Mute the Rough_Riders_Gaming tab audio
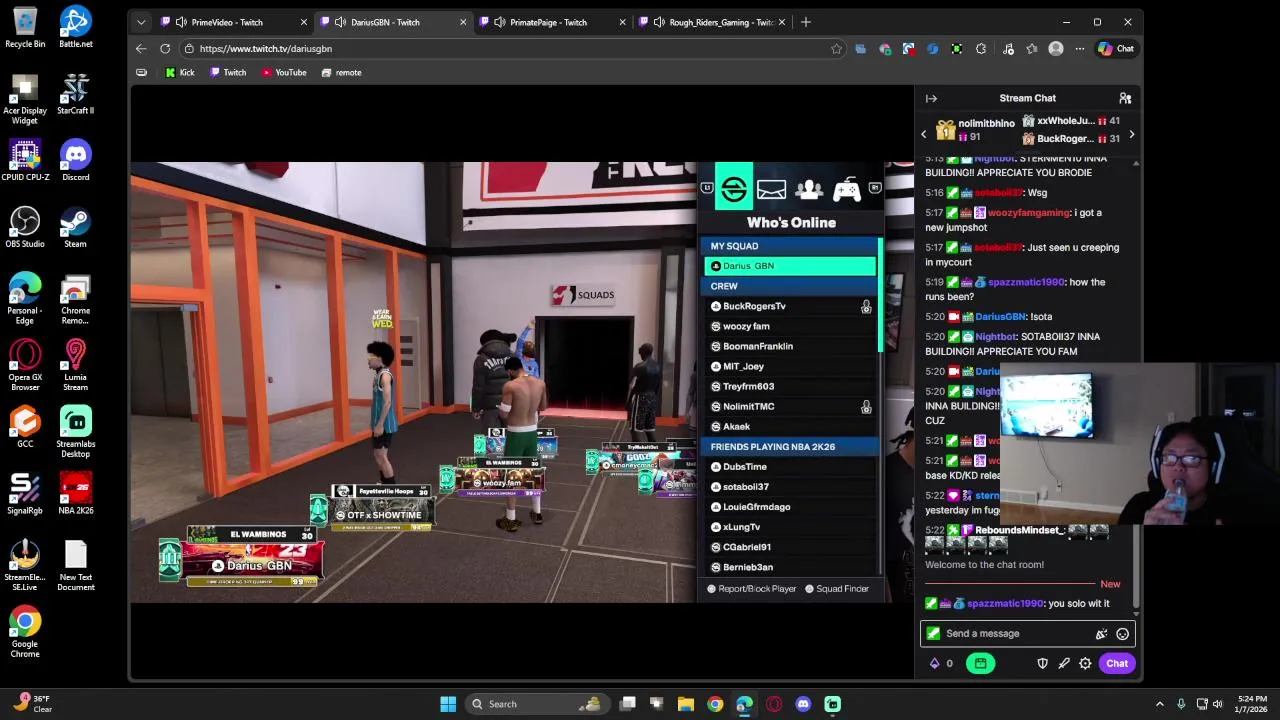1280x720 pixels. click(x=659, y=22)
